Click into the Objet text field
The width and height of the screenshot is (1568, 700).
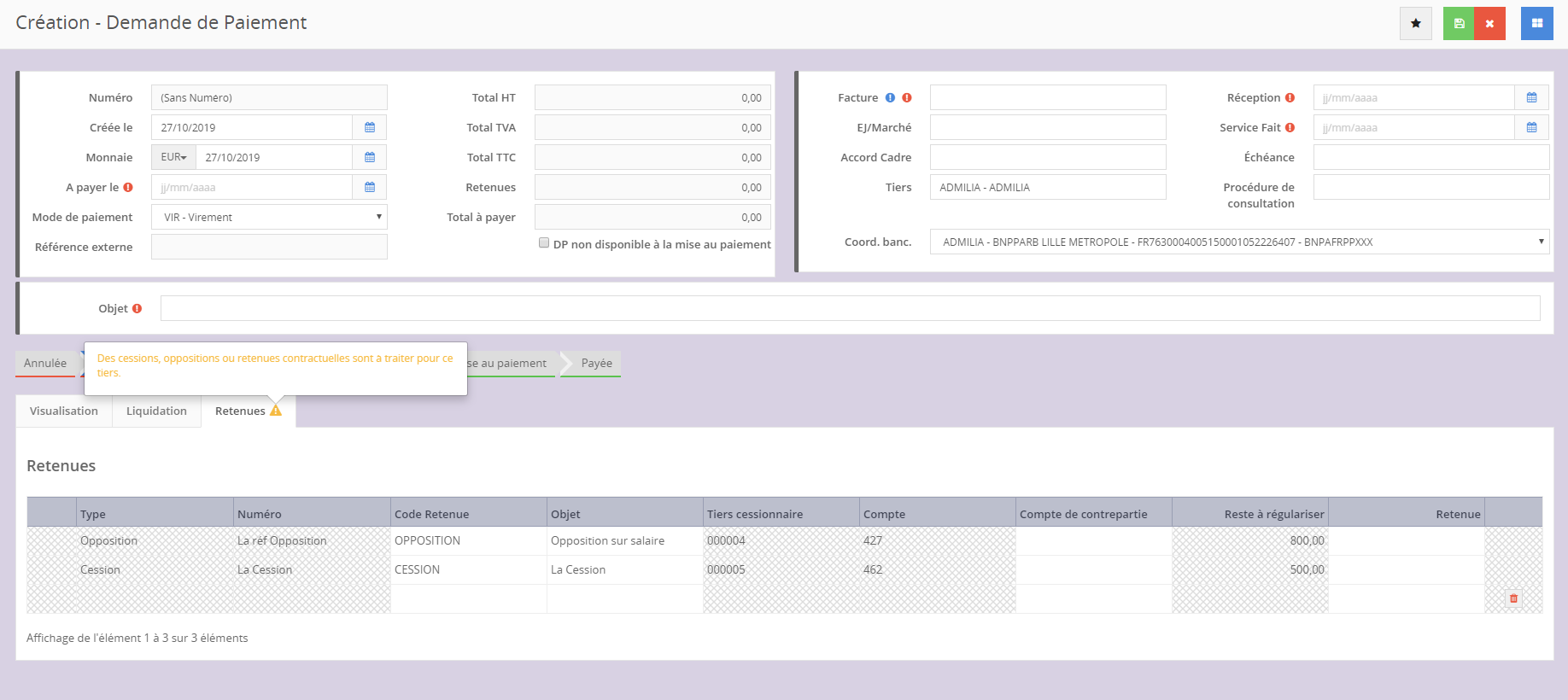pyautogui.click(x=850, y=308)
